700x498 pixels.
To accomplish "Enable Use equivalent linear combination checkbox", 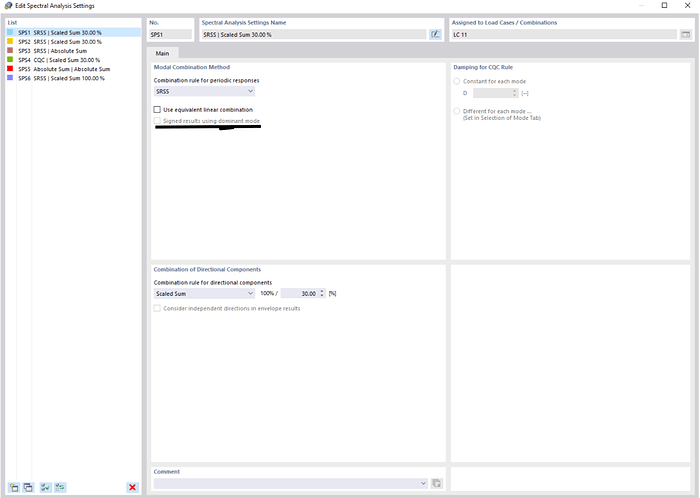I will [157, 109].
